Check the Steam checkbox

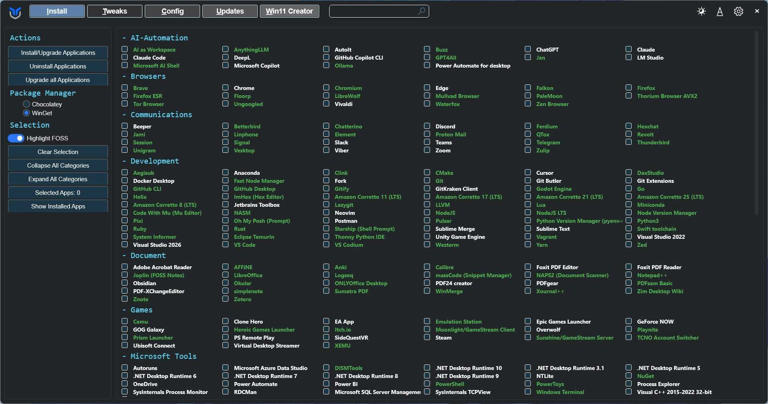tap(427, 338)
